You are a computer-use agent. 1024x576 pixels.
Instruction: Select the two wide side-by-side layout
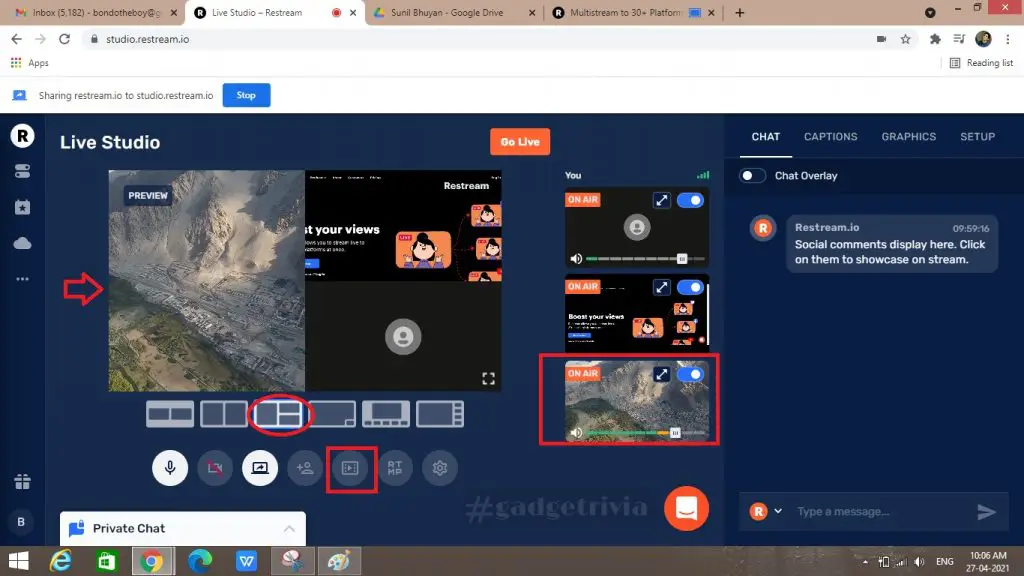[170, 414]
